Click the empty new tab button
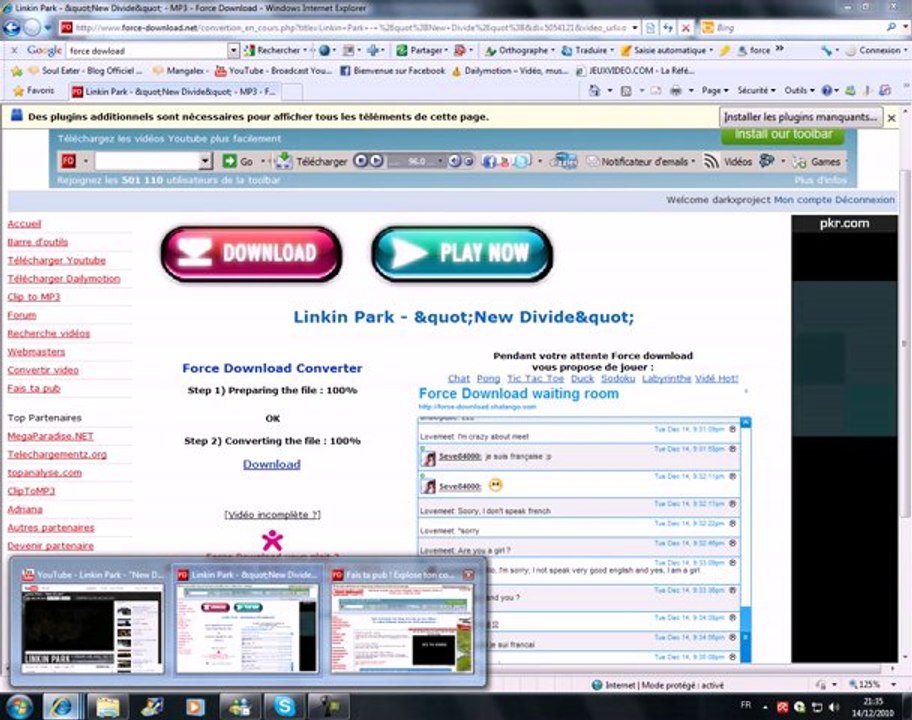This screenshot has width=912, height=720. click(292, 92)
